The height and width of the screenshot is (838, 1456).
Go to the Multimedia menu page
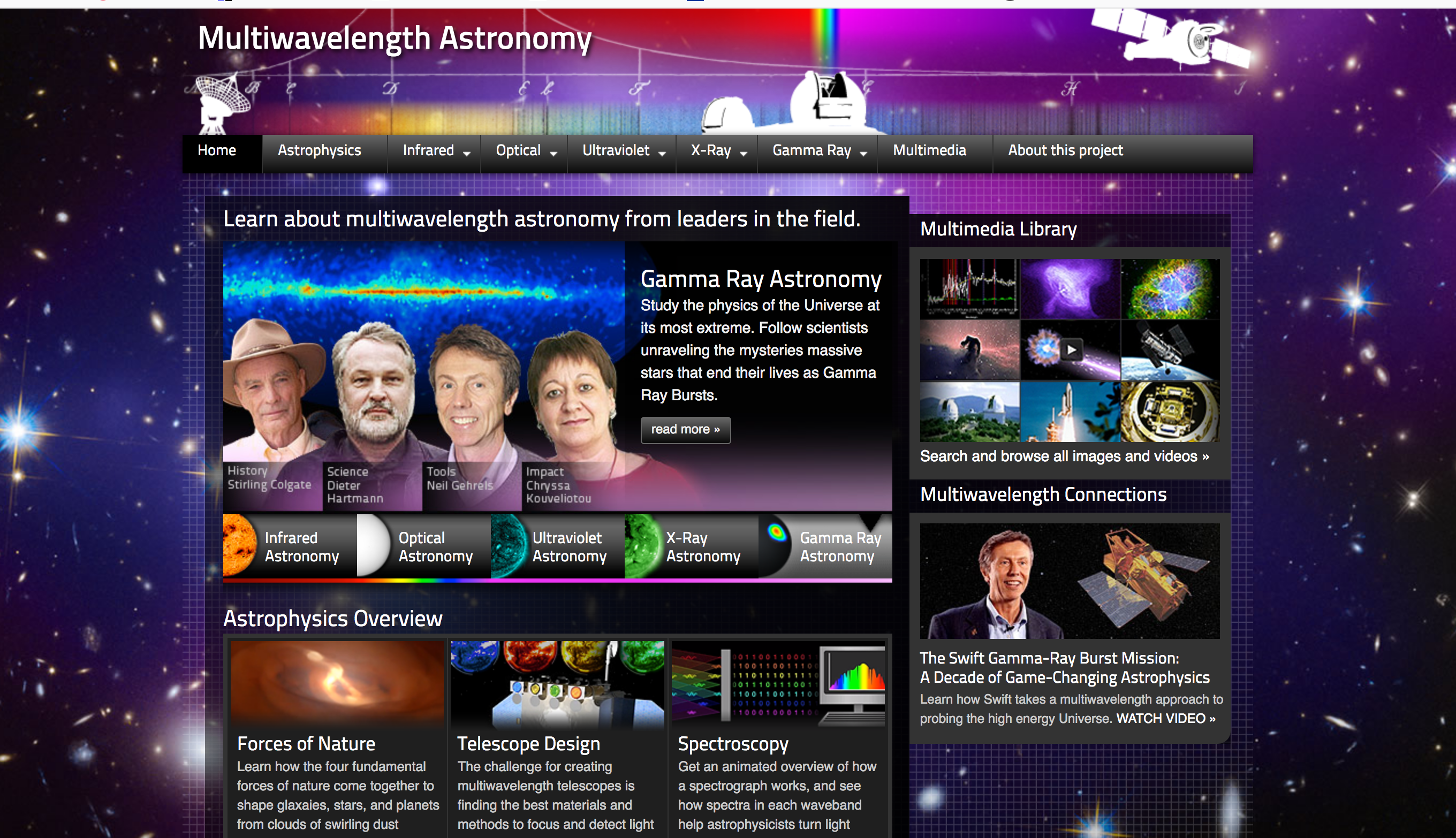[929, 151]
